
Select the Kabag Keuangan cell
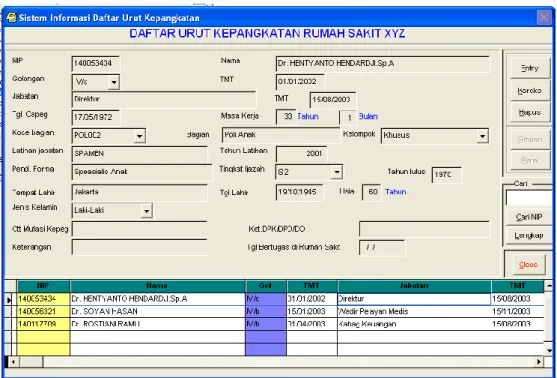(414, 324)
